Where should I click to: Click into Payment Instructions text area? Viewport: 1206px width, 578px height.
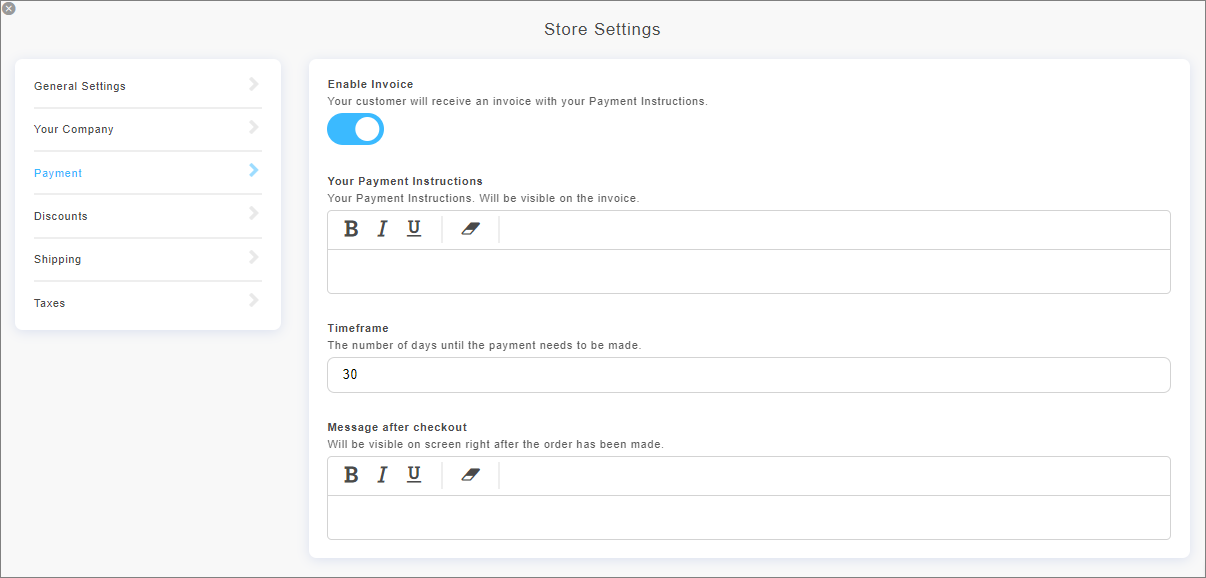tap(748, 271)
